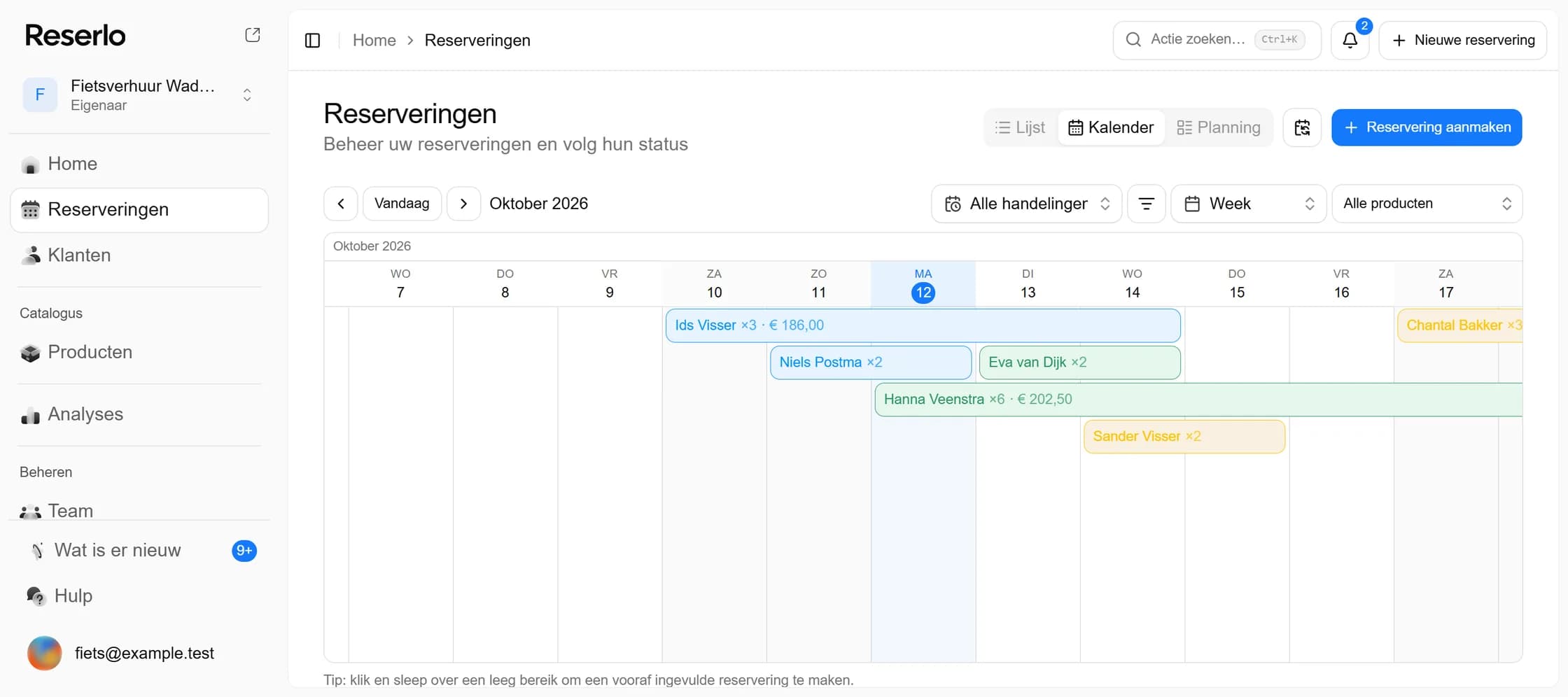
Task: Open Analyses in the sidebar
Action: point(139,414)
